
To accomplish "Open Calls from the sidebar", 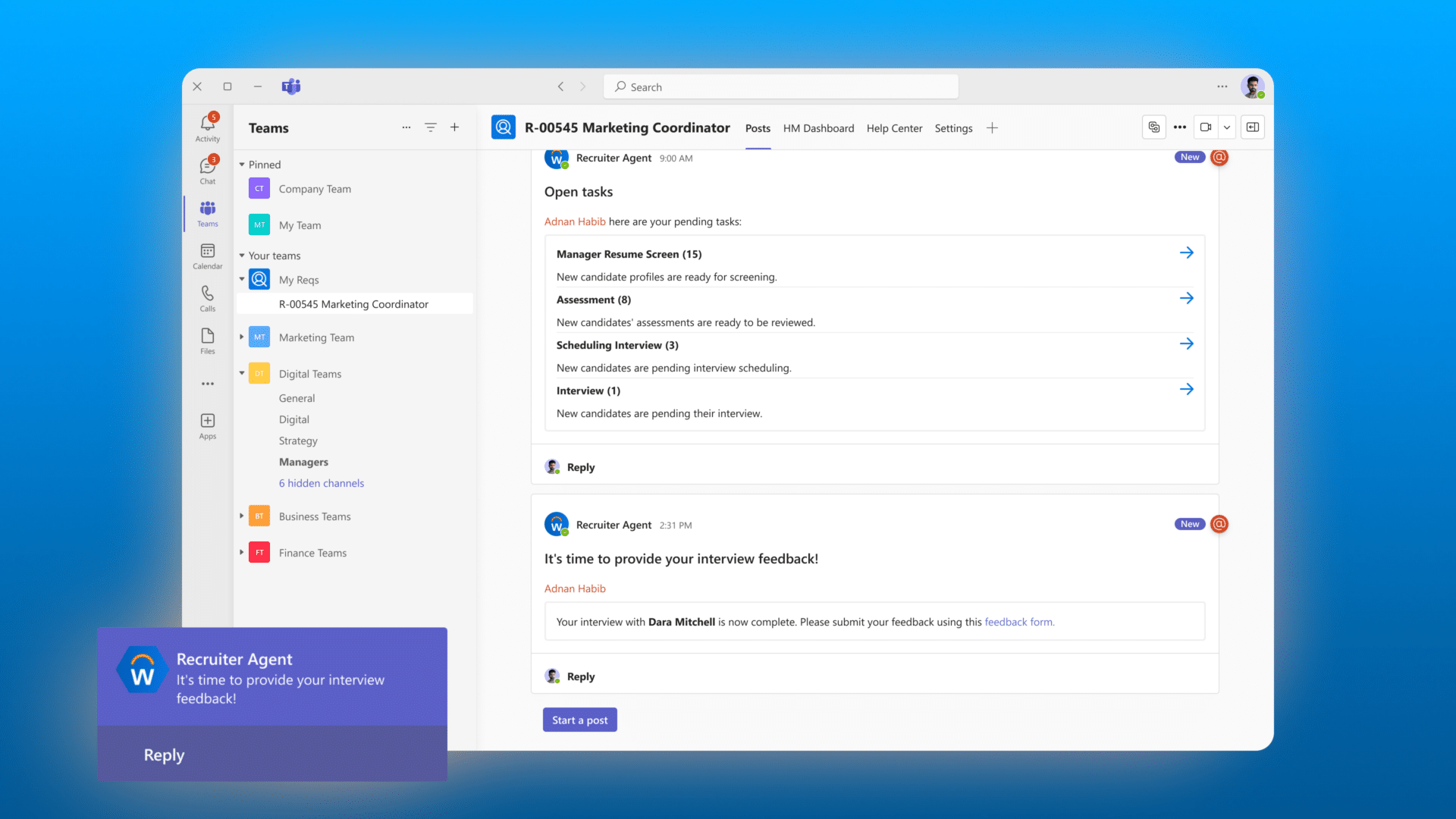I will pyautogui.click(x=207, y=297).
